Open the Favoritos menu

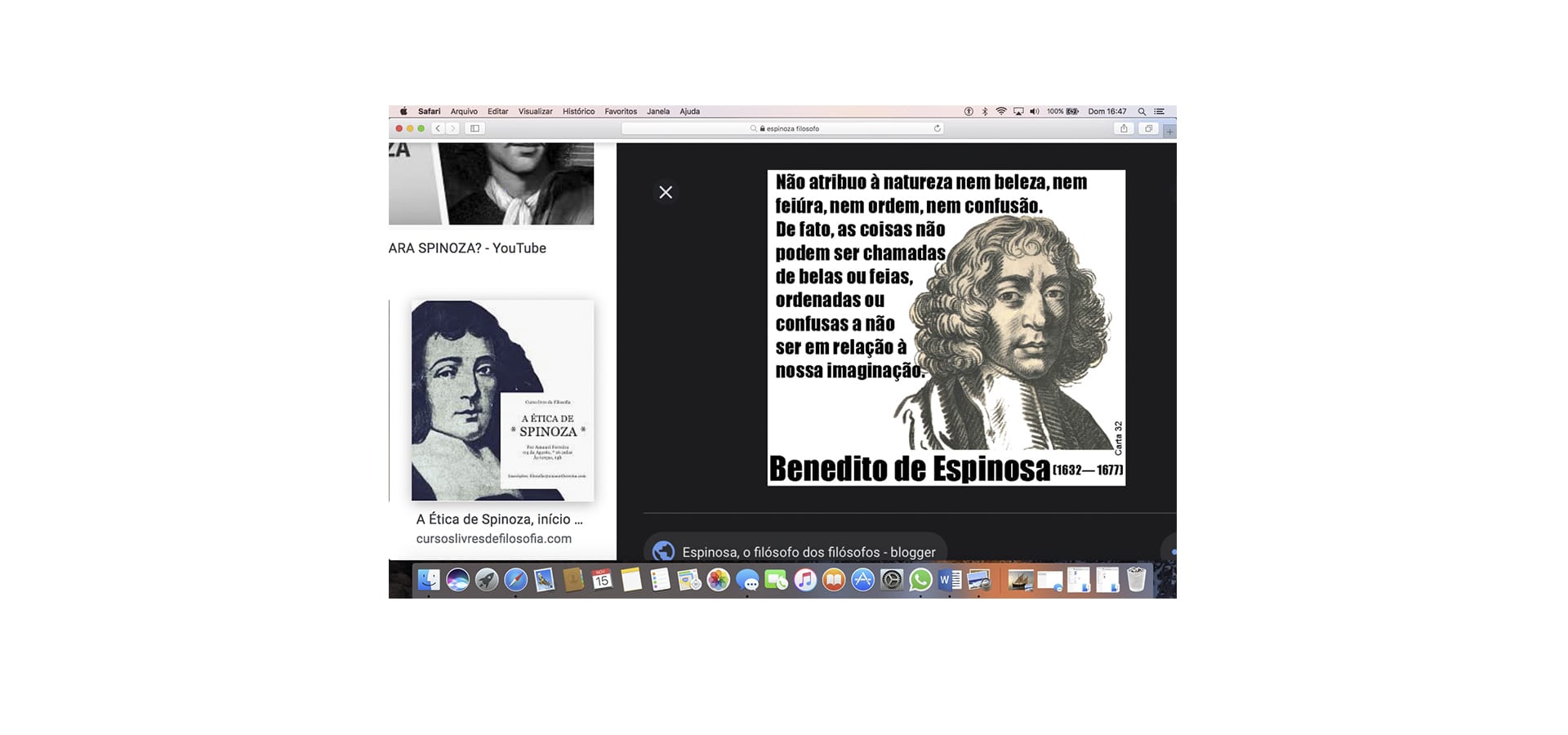coord(621,111)
